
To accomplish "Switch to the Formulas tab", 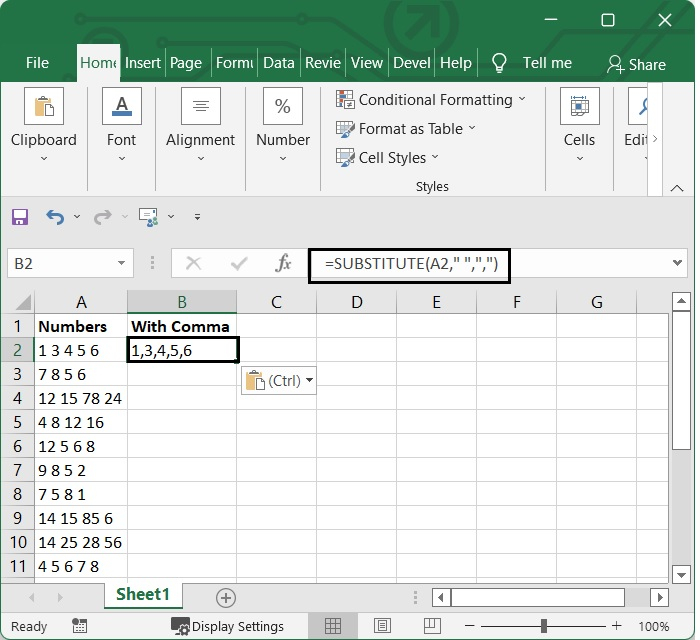I will click(234, 63).
